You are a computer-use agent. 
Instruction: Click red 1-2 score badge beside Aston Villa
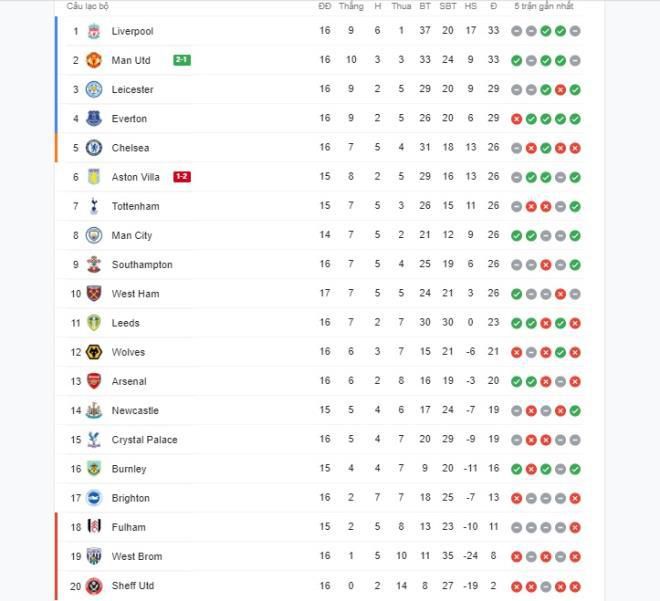coord(182,176)
